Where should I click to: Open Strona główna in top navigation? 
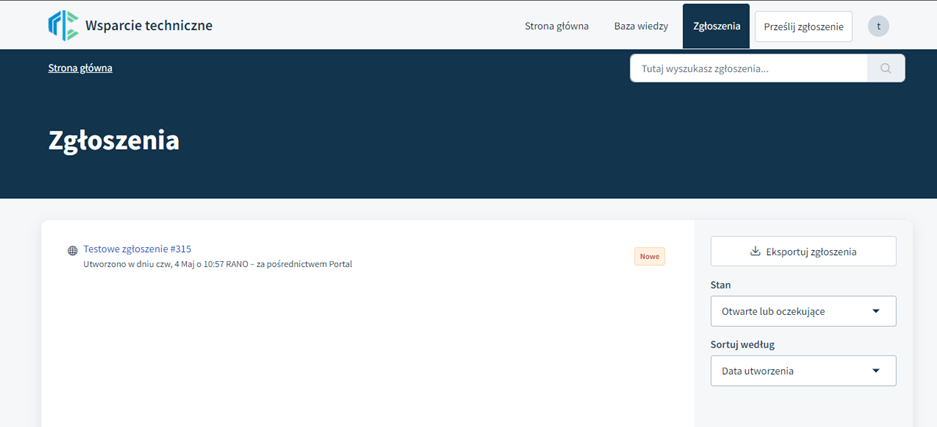click(556, 26)
